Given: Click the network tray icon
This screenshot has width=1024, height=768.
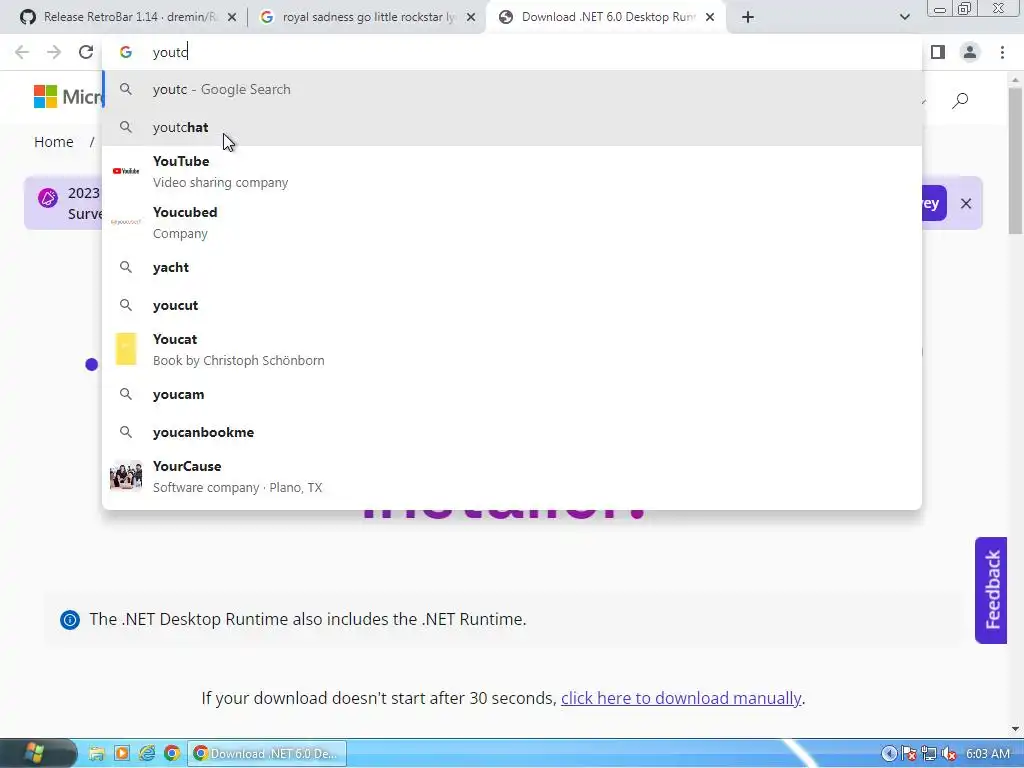Looking at the screenshot, I should click(929, 754).
